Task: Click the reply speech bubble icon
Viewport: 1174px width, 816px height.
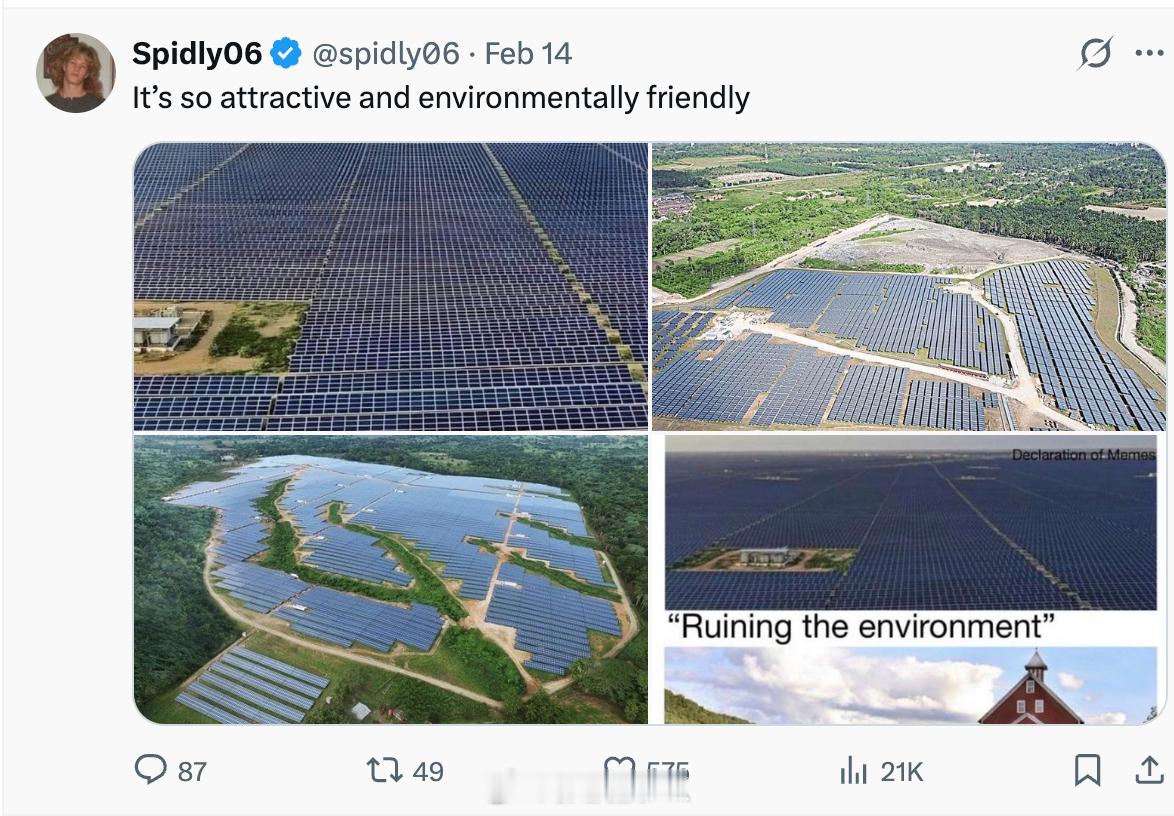Action: (150, 769)
